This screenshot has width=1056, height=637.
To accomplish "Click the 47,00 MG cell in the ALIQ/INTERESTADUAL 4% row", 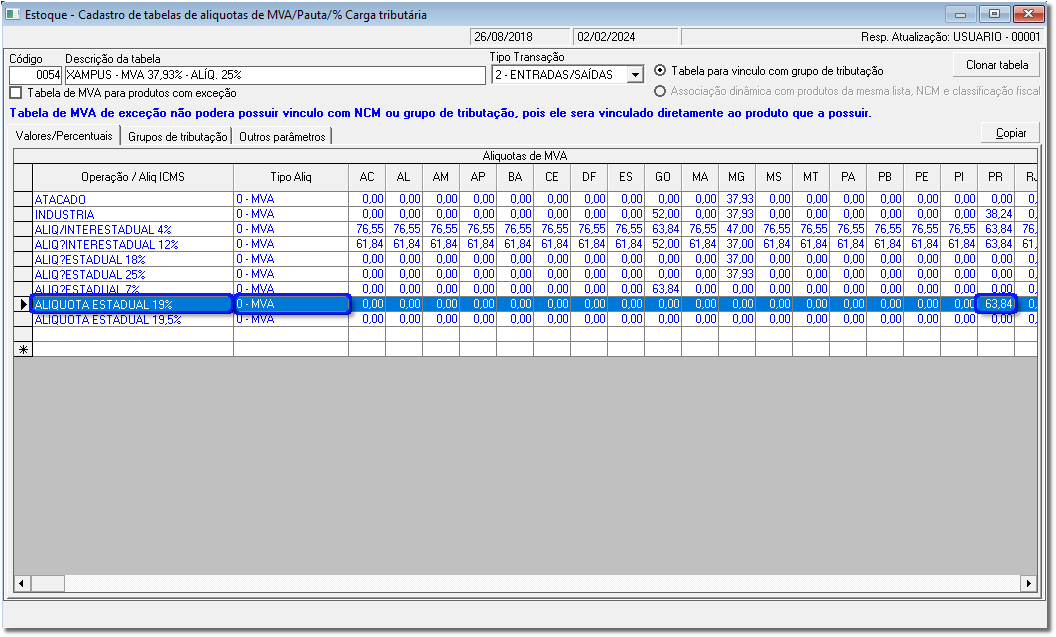I will [x=737, y=230].
